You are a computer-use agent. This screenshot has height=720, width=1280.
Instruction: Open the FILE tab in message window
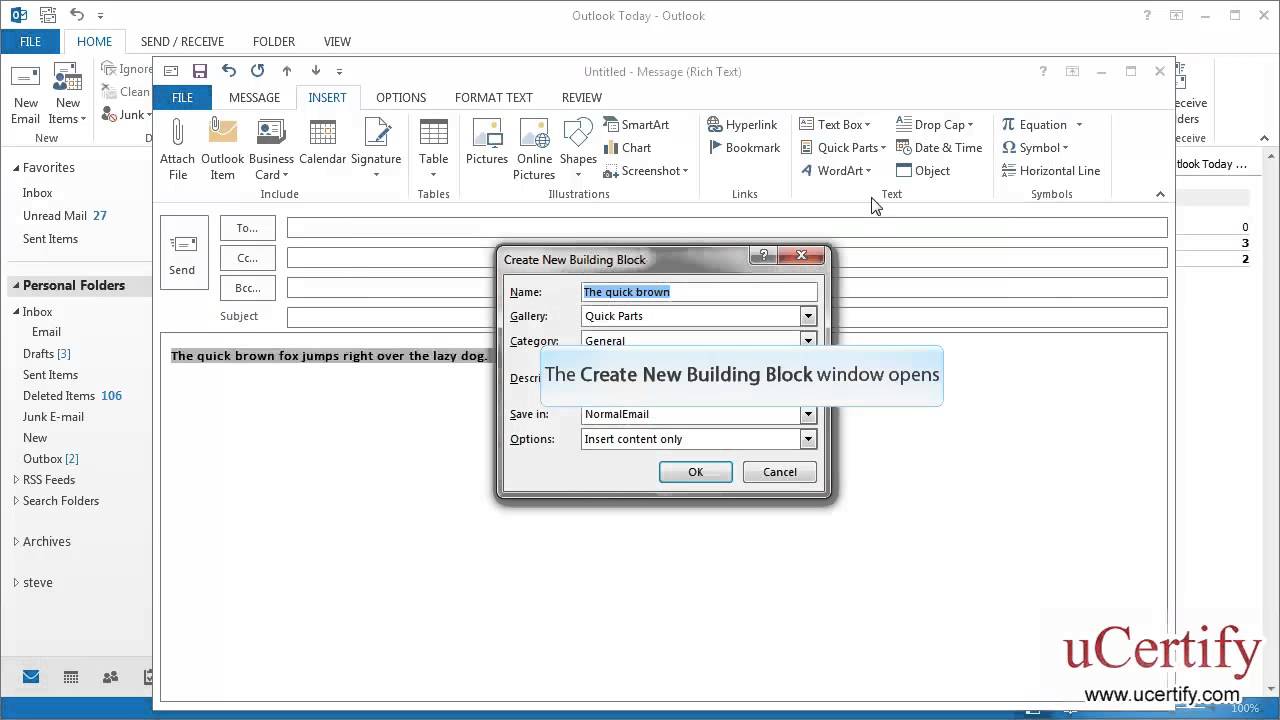pyautogui.click(x=182, y=98)
